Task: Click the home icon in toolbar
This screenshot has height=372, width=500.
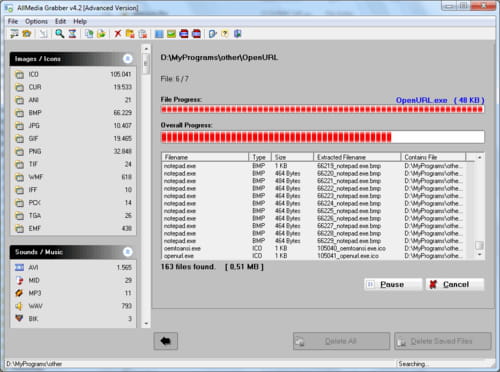Action: point(27,33)
